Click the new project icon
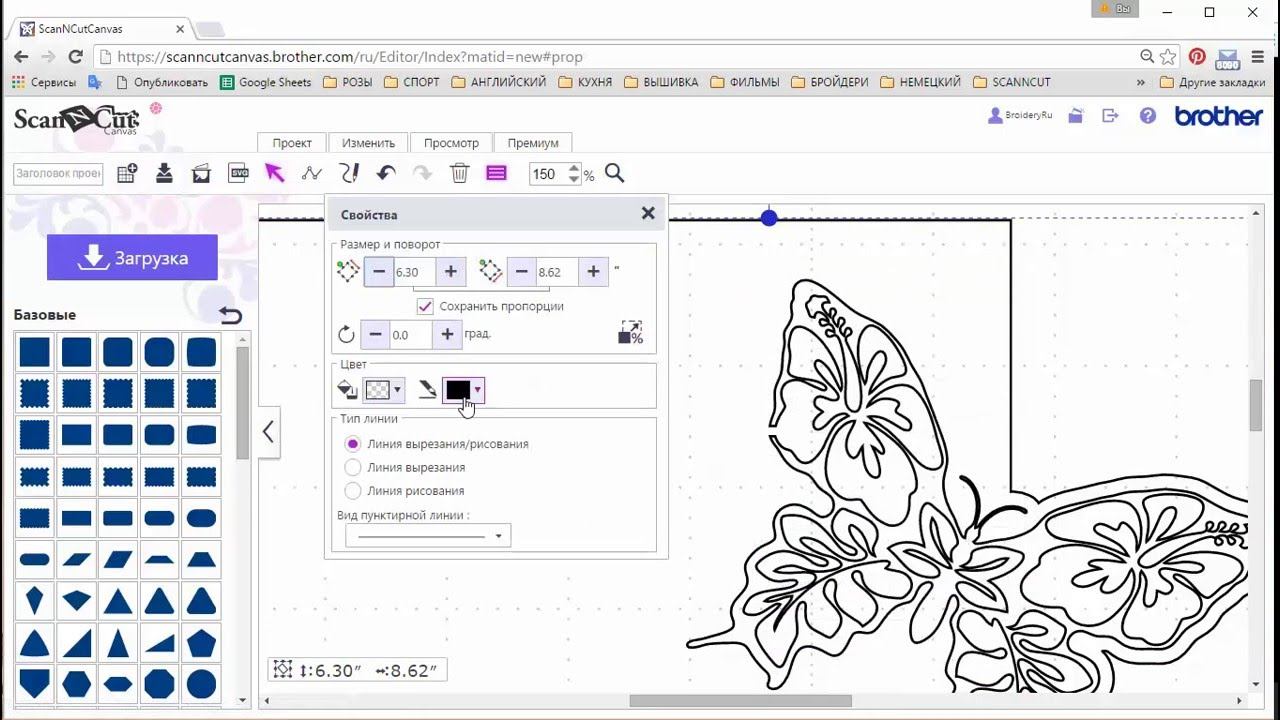 click(127, 173)
